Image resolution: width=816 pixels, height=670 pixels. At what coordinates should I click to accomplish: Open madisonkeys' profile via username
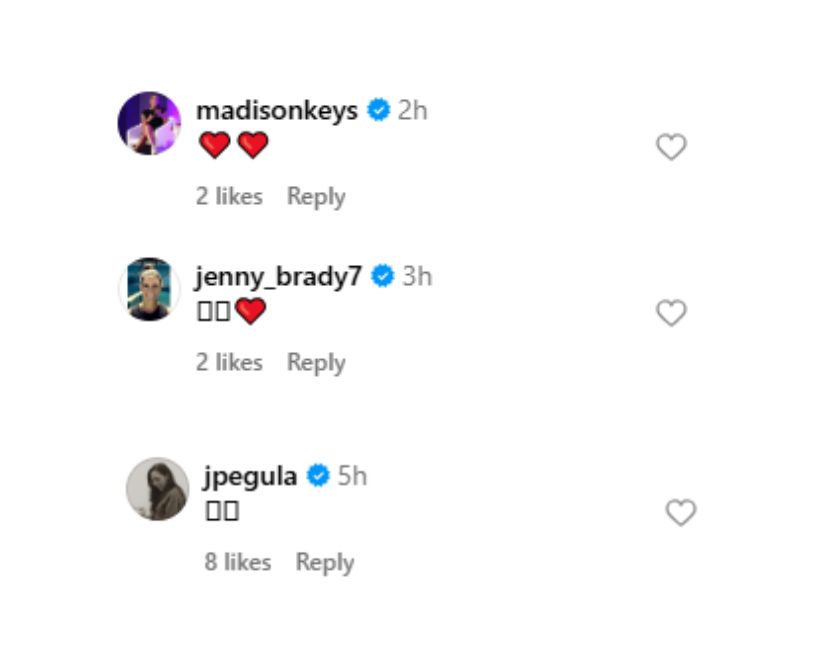281,112
